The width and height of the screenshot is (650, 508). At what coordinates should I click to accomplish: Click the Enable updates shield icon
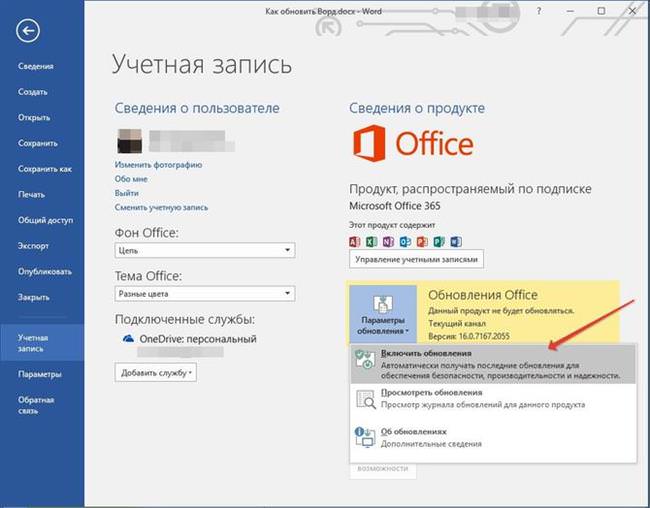(365, 359)
